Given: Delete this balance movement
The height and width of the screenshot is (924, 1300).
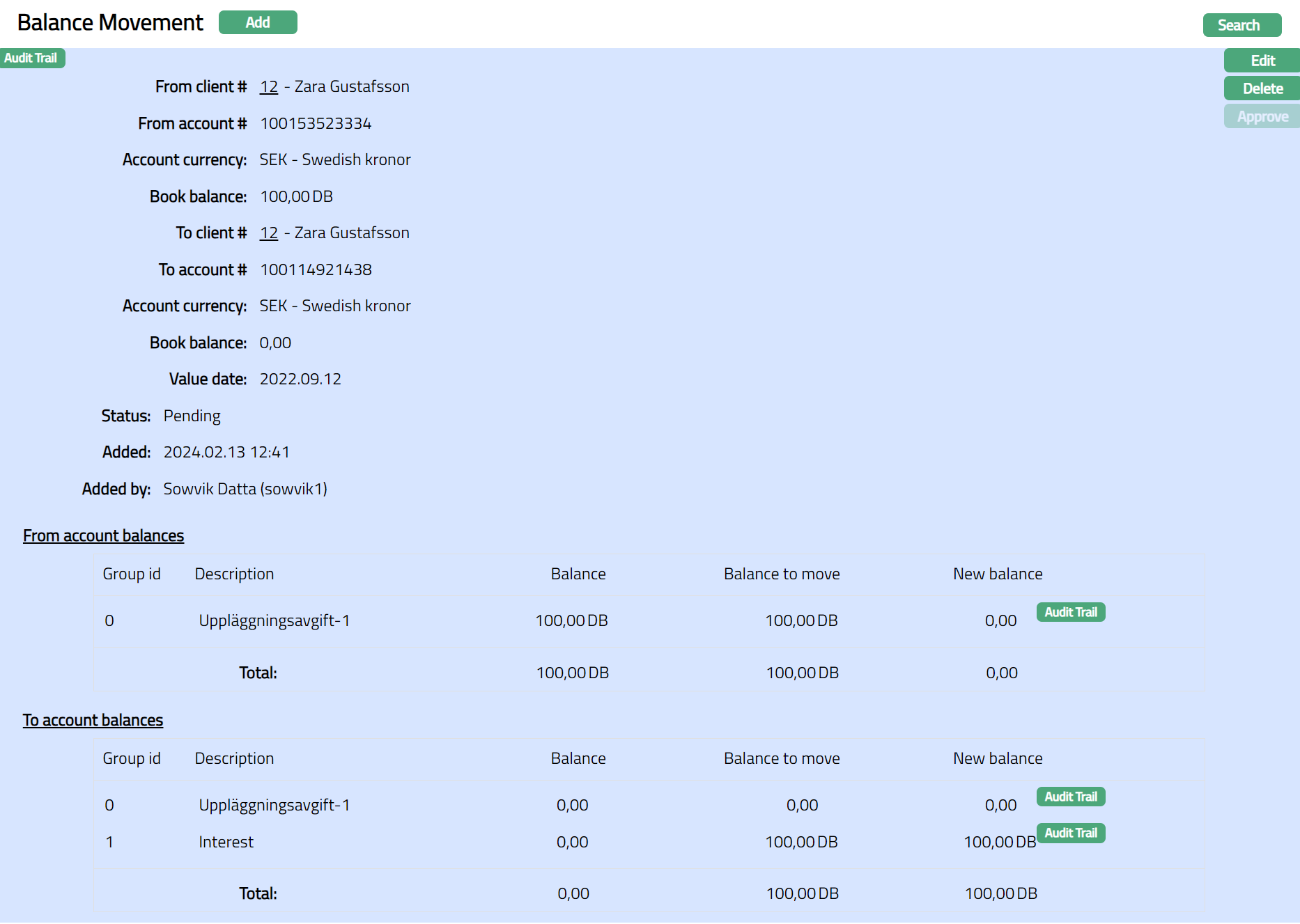Looking at the screenshot, I should [x=1262, y=88].
